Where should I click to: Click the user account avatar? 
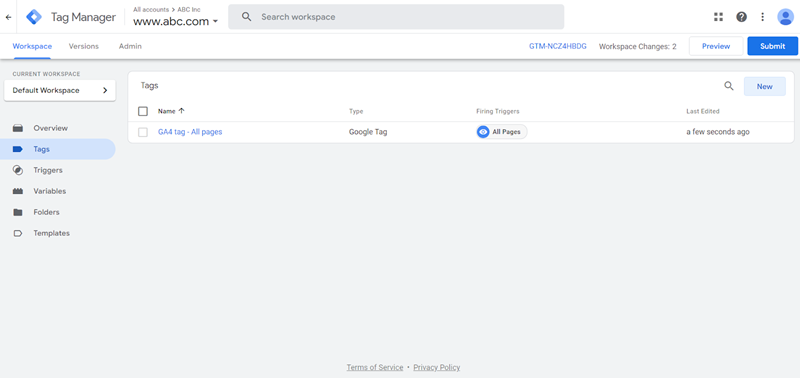(x=785, y=17)
